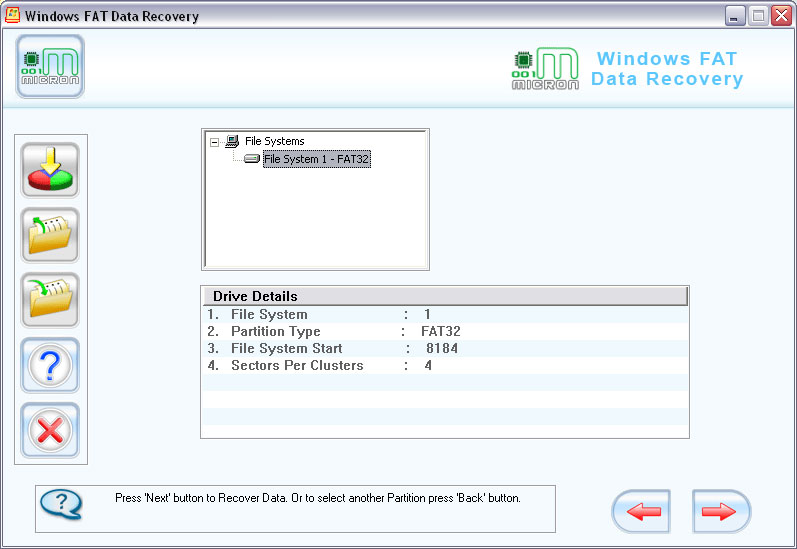The image size is (797, 549).
Task: Open help with the blue question mark button
Action: click(50, 365)
